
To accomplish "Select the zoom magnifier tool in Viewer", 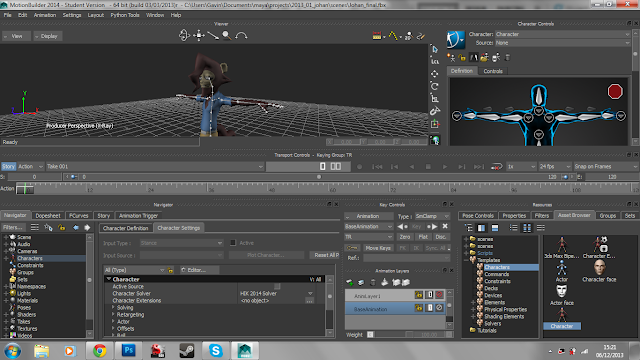I will (x=227, y=36).
